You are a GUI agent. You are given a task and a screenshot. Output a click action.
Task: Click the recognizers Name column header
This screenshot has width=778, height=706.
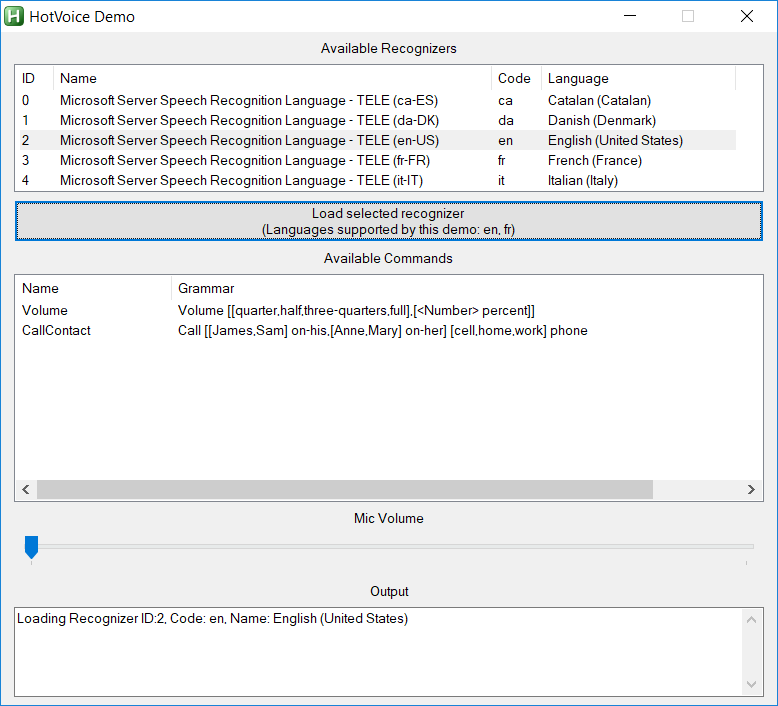(x=272, y=78)
